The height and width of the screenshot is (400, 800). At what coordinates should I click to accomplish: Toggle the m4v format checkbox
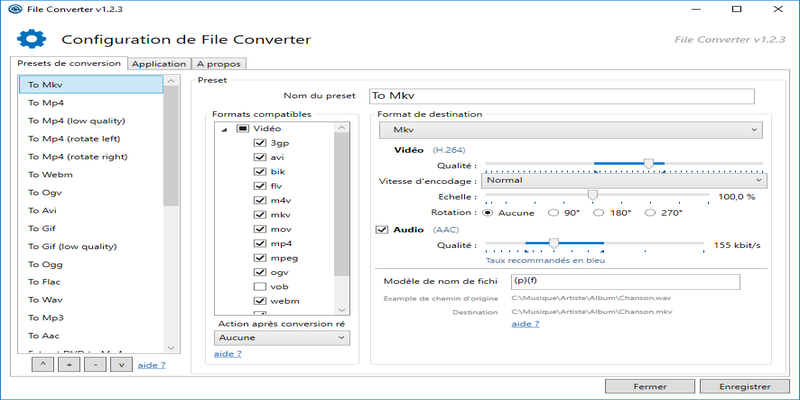coord(260,200)
